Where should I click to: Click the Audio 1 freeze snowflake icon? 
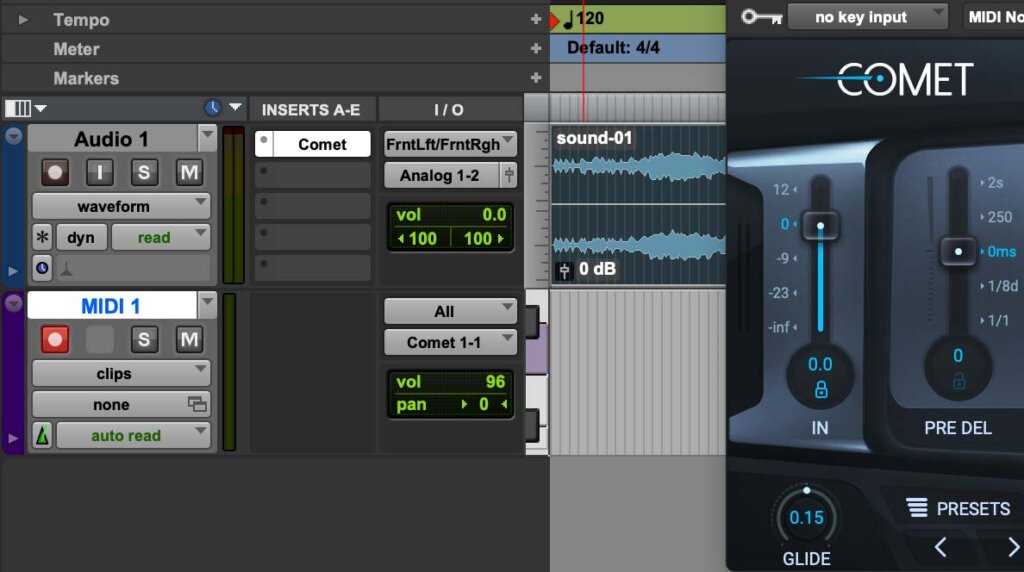pyautogui.click(x=42, y=238)
